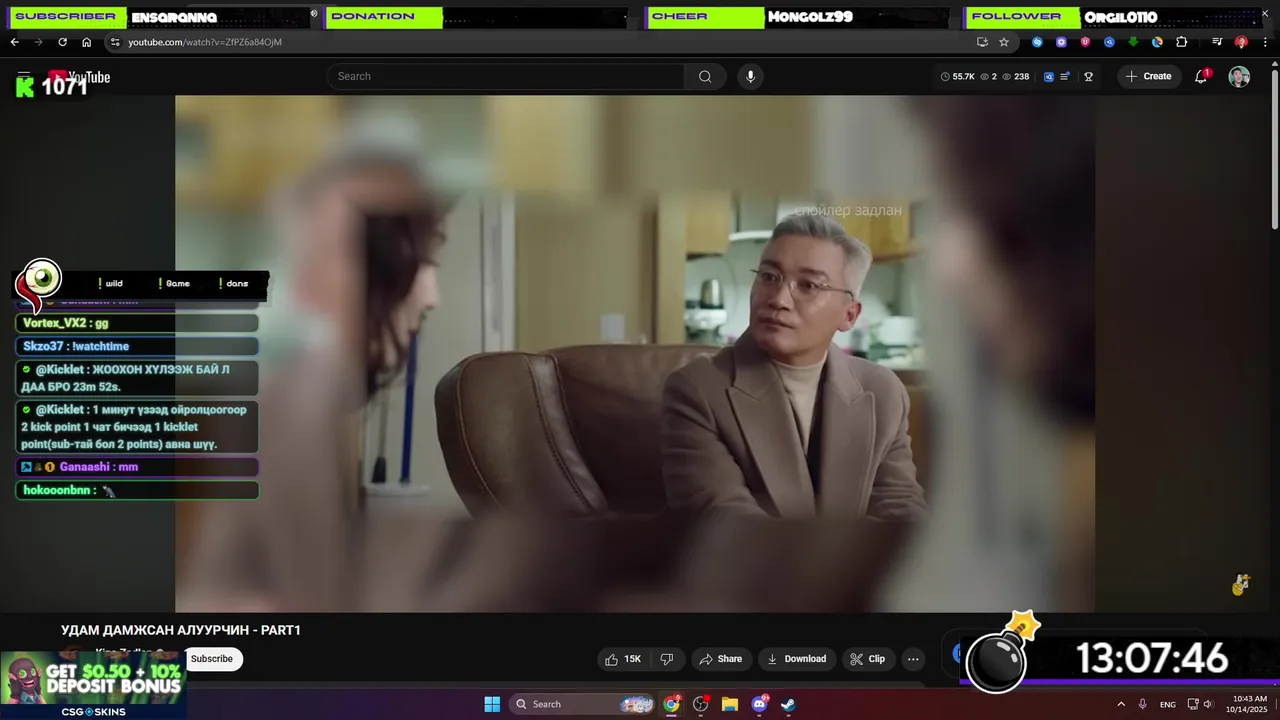Open the YouTube guide hamburger menu
Image resolution: width=1280 pixels, height=720 pixels.
[x=24, y=76]
